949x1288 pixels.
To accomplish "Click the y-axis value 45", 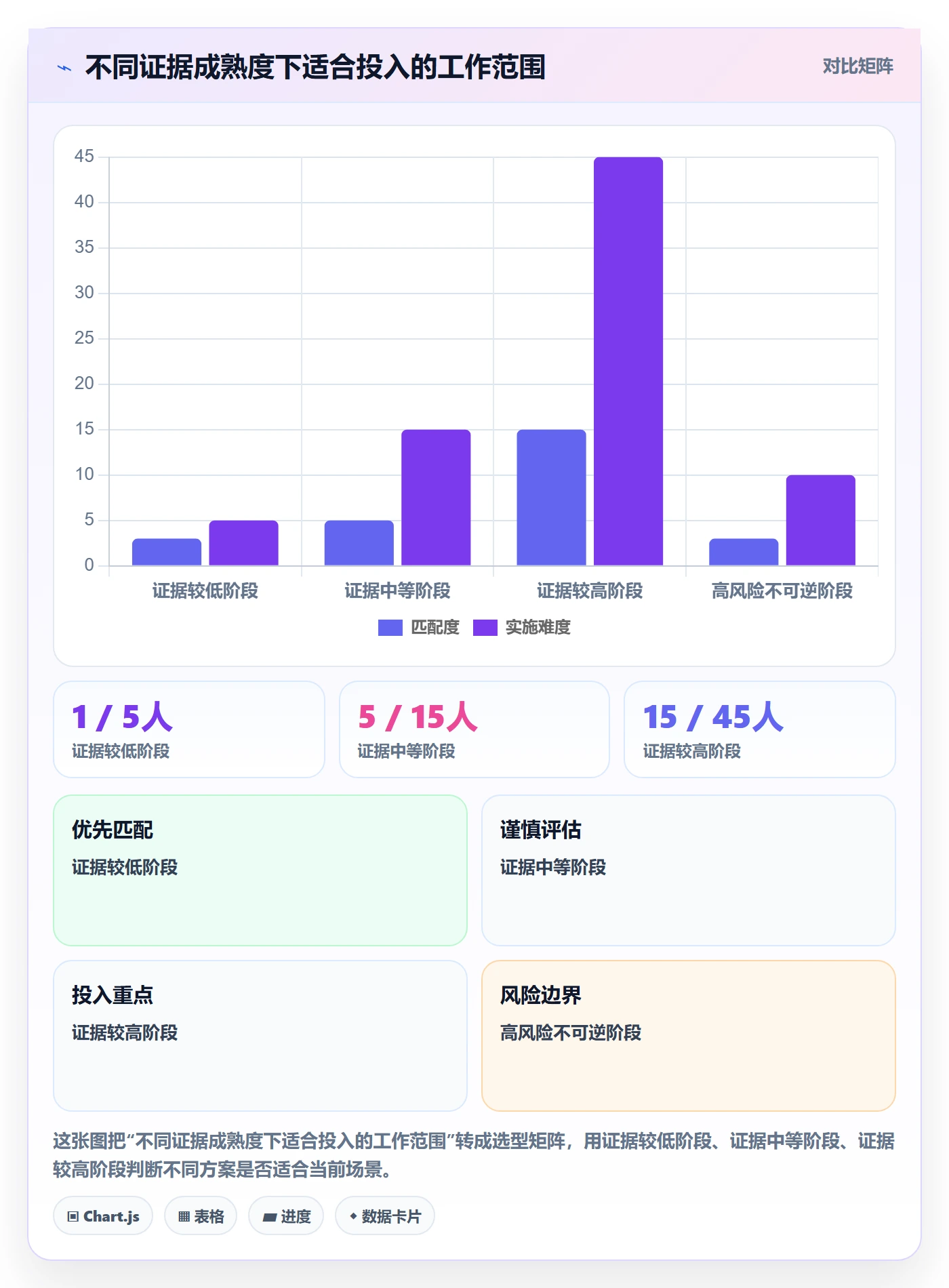I will click(x=84, y=157).
